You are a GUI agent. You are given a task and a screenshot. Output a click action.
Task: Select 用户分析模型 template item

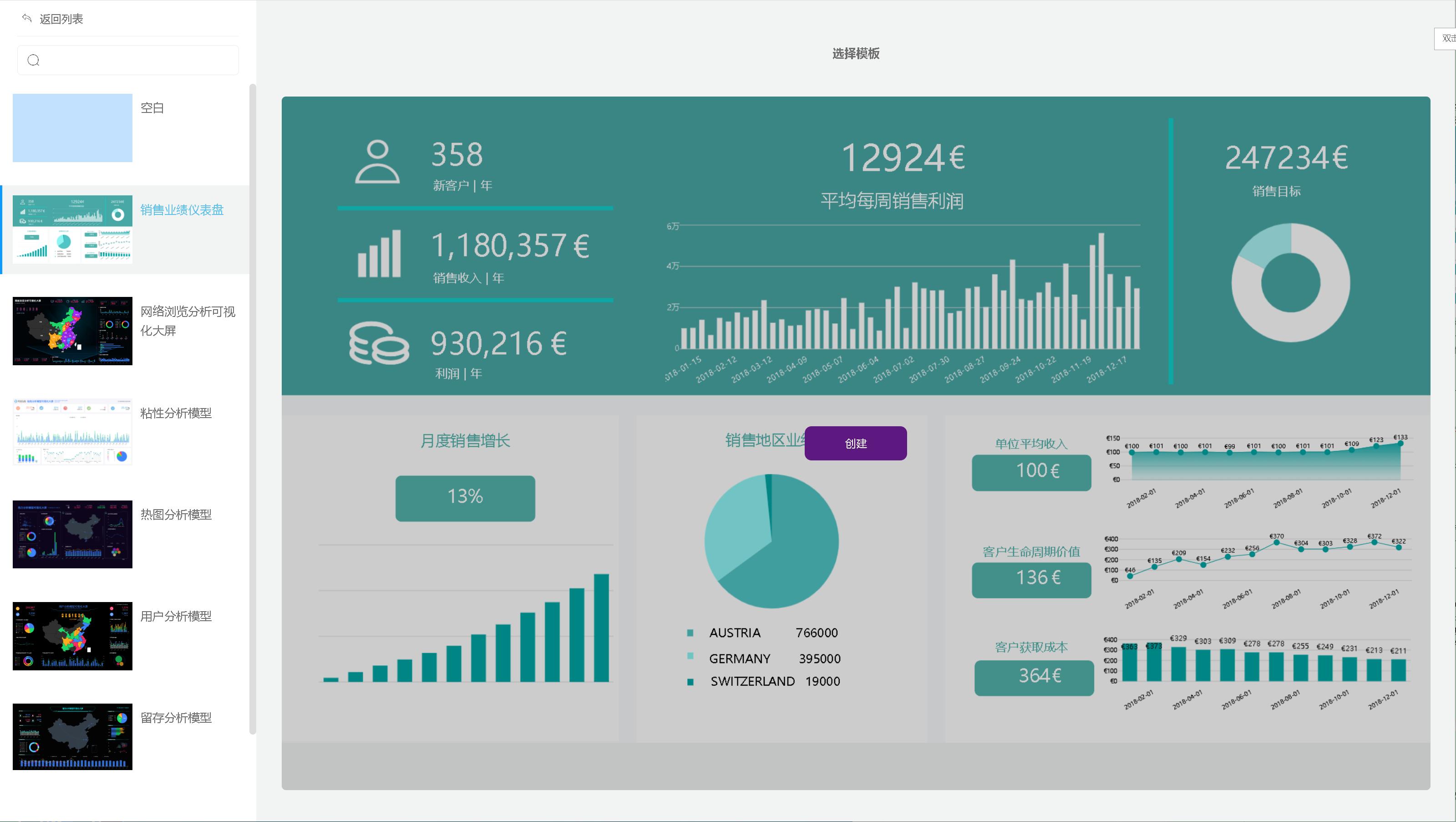tap(176, 616)
